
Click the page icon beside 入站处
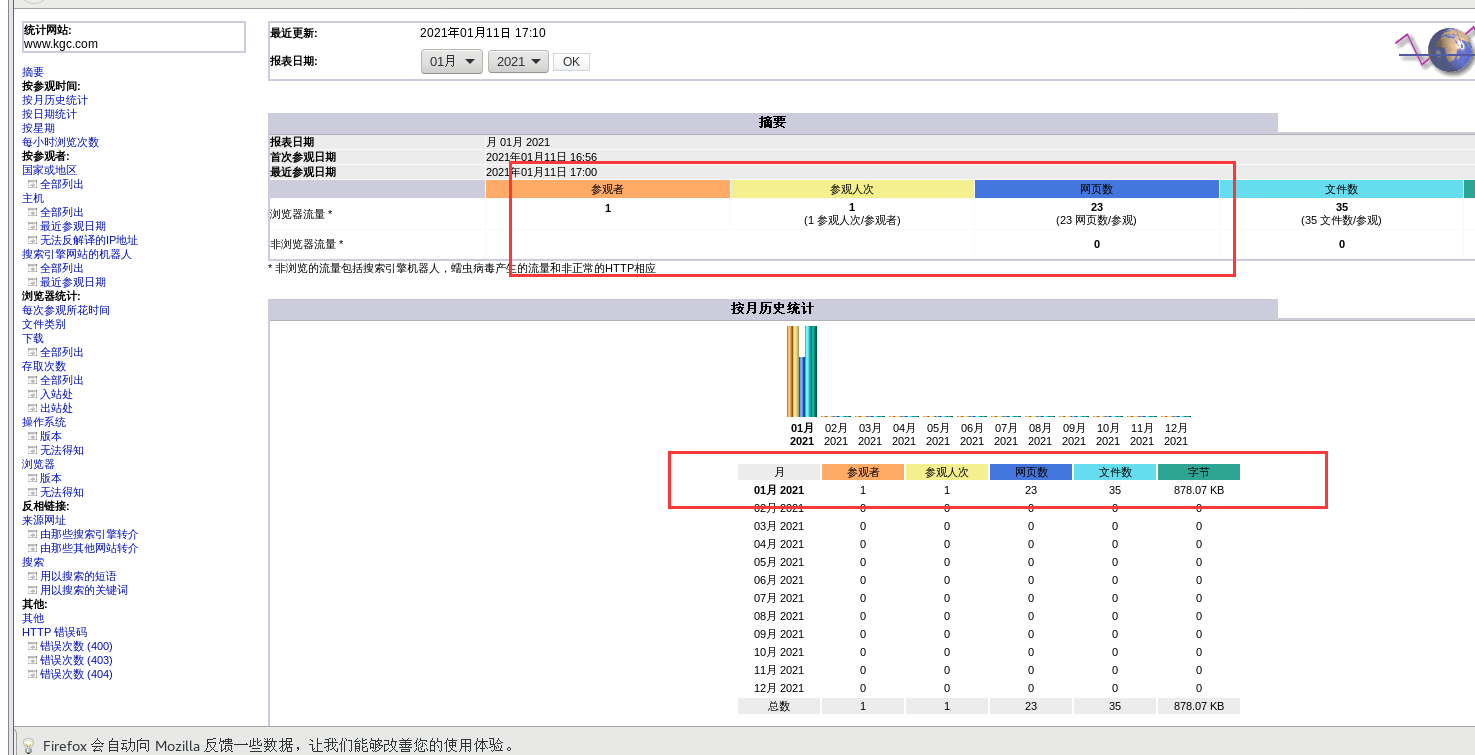(x=34, y=393)
